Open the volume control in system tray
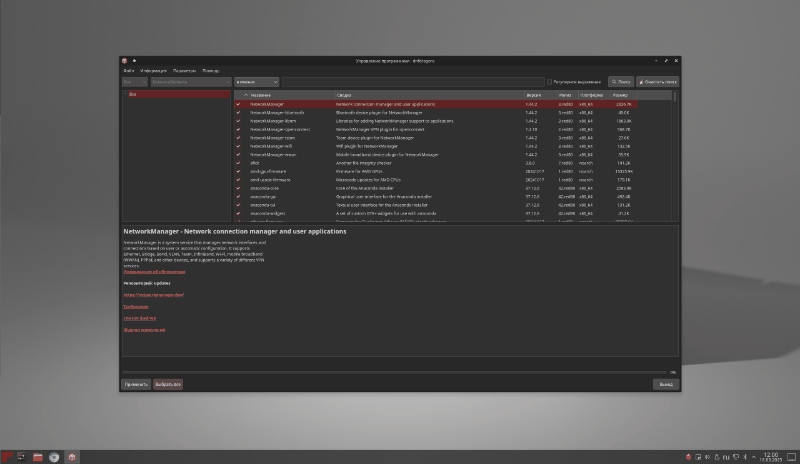Viewport: 800px width, 464px height. [x=707, y=457]
